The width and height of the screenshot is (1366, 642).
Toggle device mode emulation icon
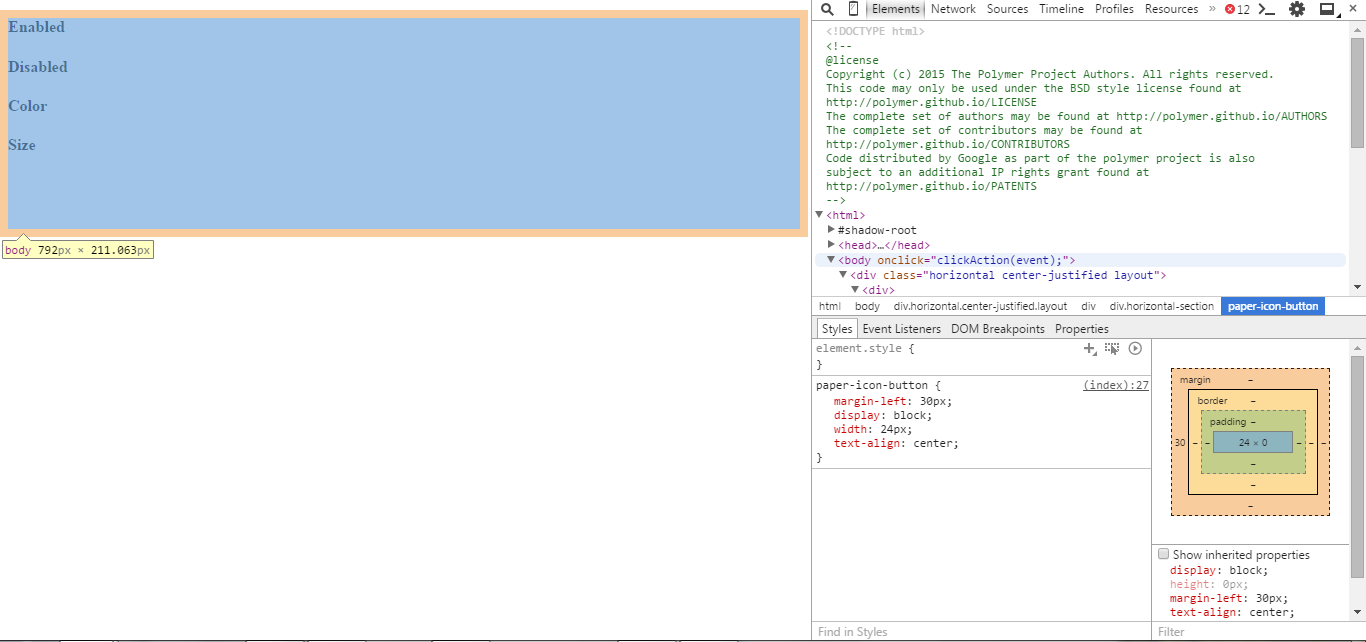pyautogui.click(x=852, y=9)
